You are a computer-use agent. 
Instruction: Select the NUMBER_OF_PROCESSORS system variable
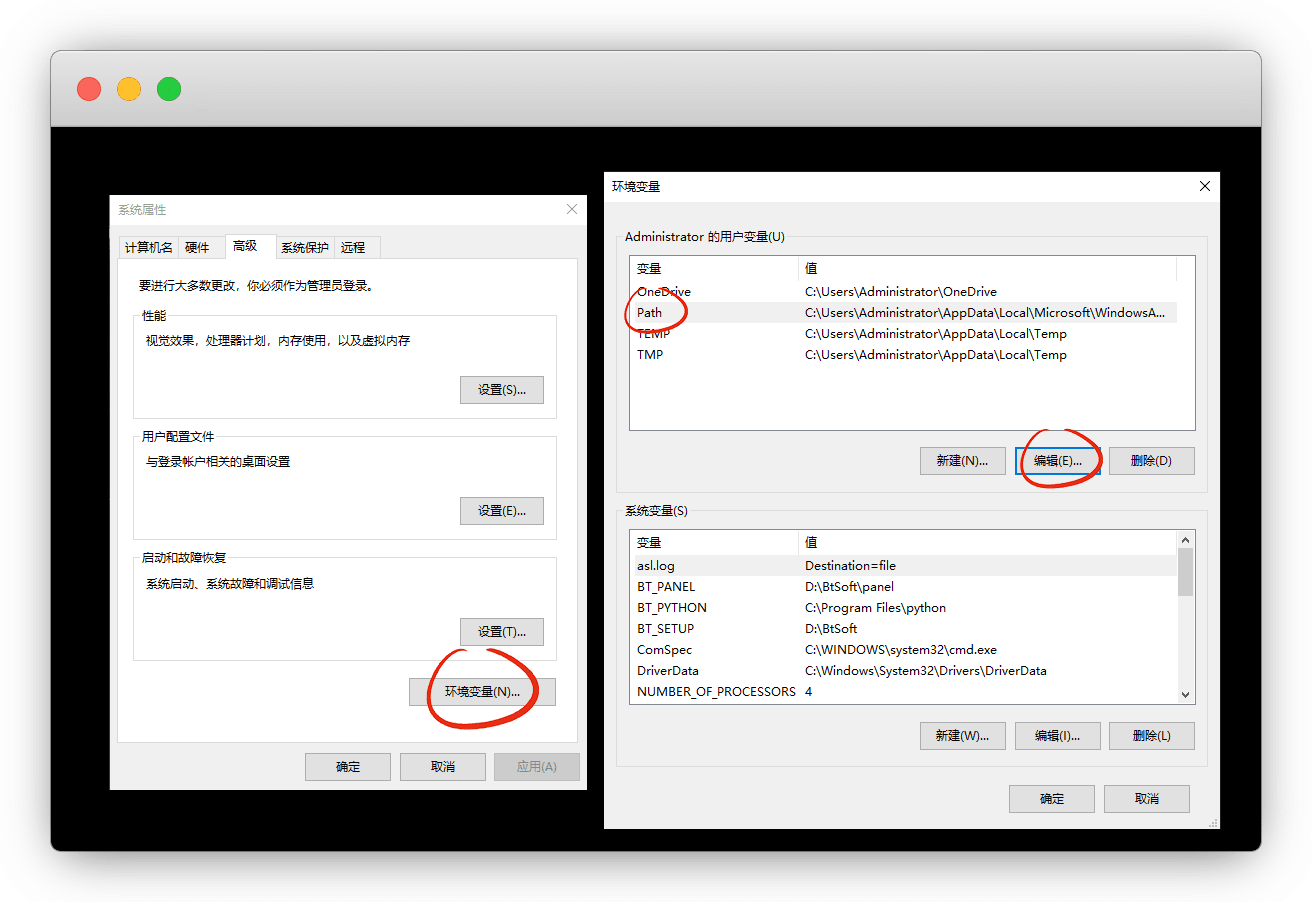[x=903, y=692]
